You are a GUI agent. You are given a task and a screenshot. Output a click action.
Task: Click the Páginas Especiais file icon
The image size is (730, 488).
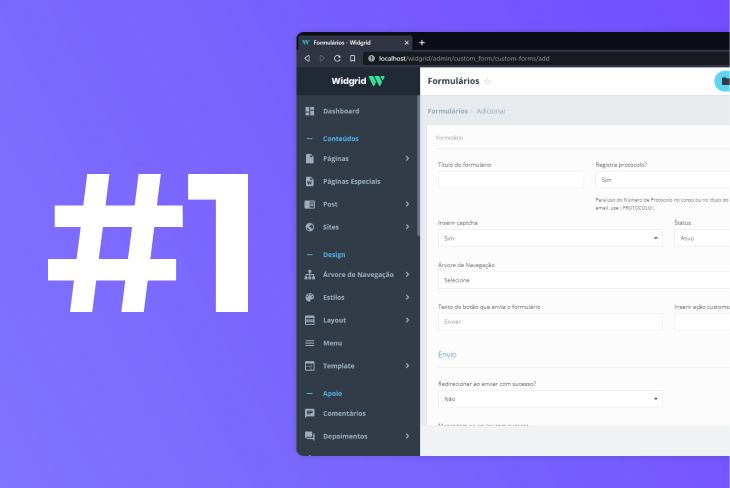(310, 181)
